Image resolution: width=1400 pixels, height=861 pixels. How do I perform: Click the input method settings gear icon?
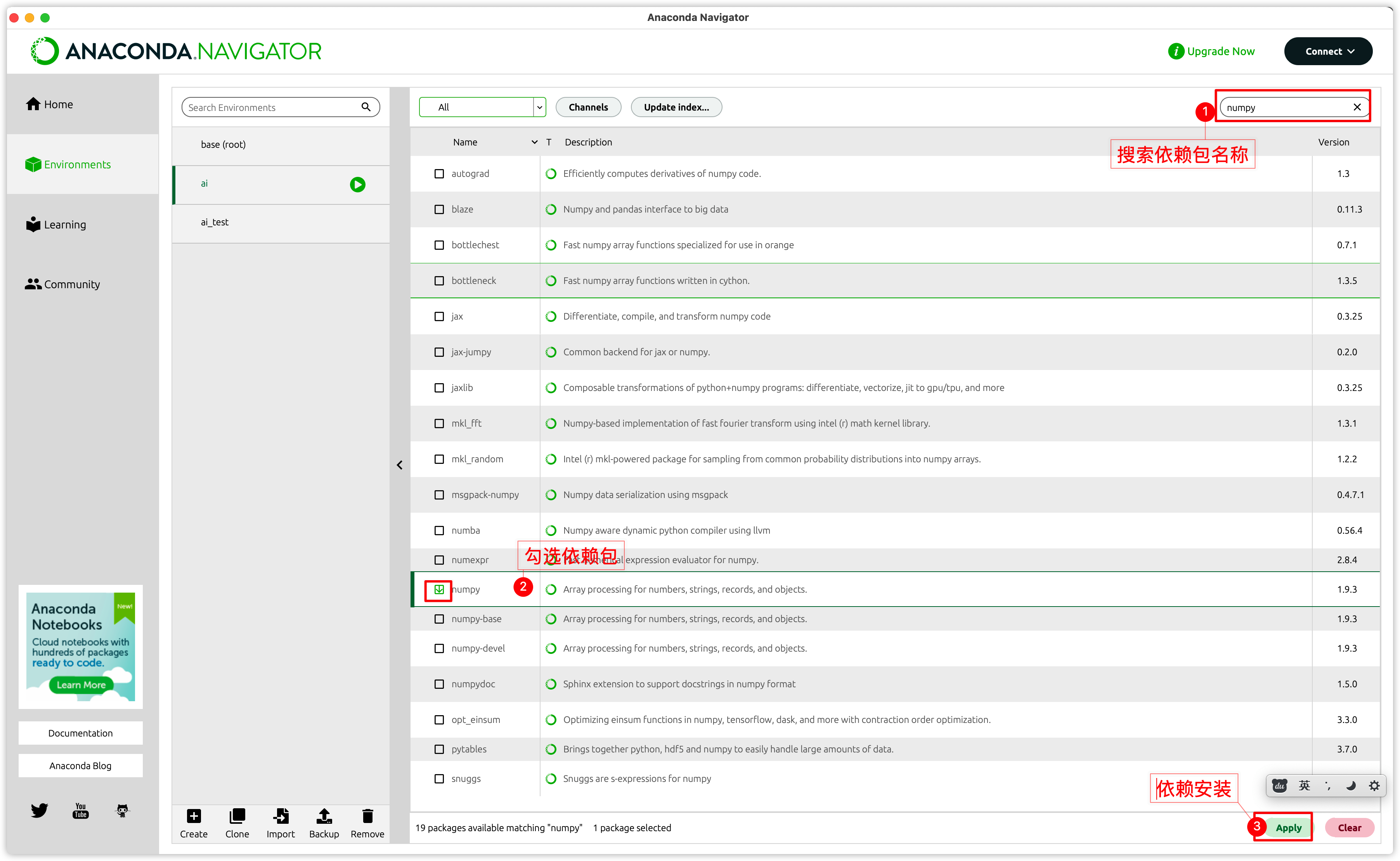point(1374,786)
